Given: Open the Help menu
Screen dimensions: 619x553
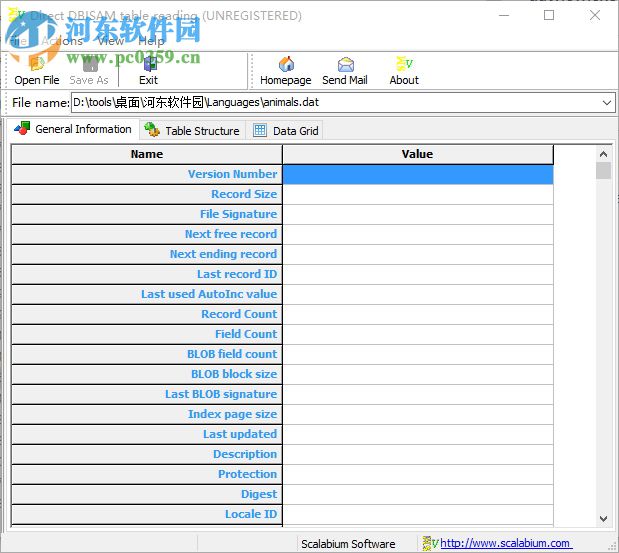Looking at the screenshot, I should coord(151,41).
